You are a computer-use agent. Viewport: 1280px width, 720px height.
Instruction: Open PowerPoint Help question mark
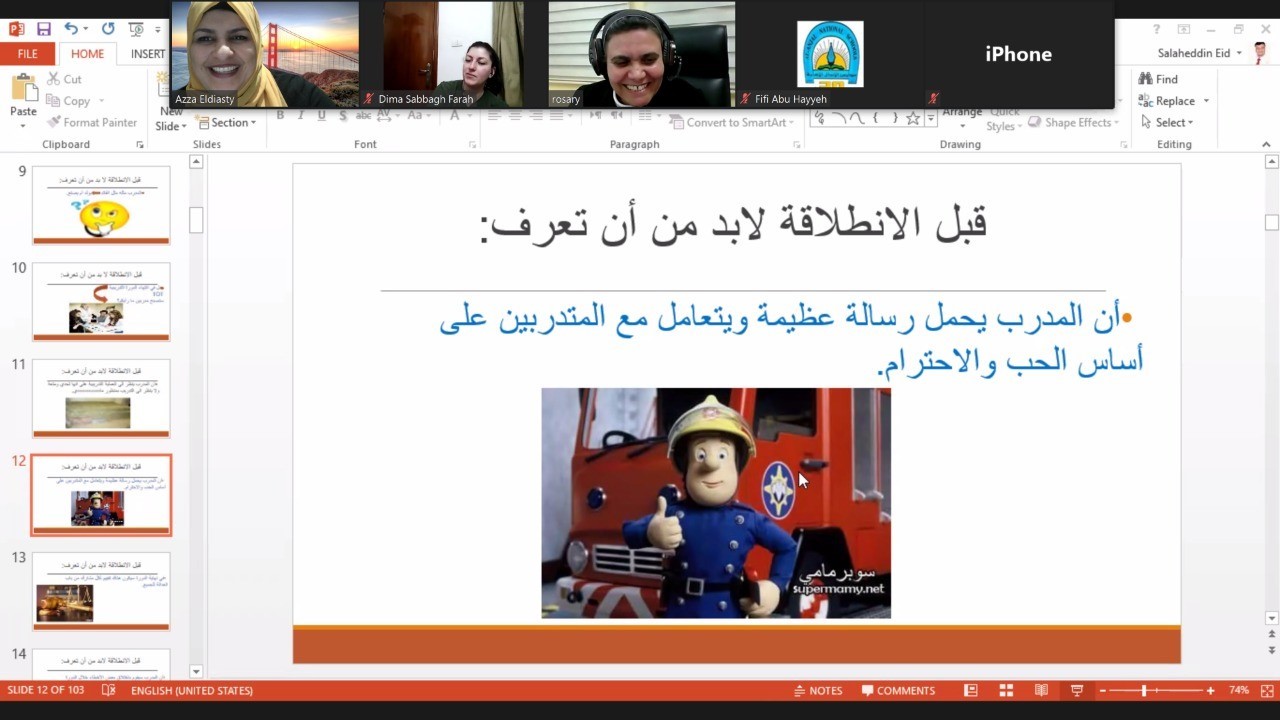tap(1157, 30)
